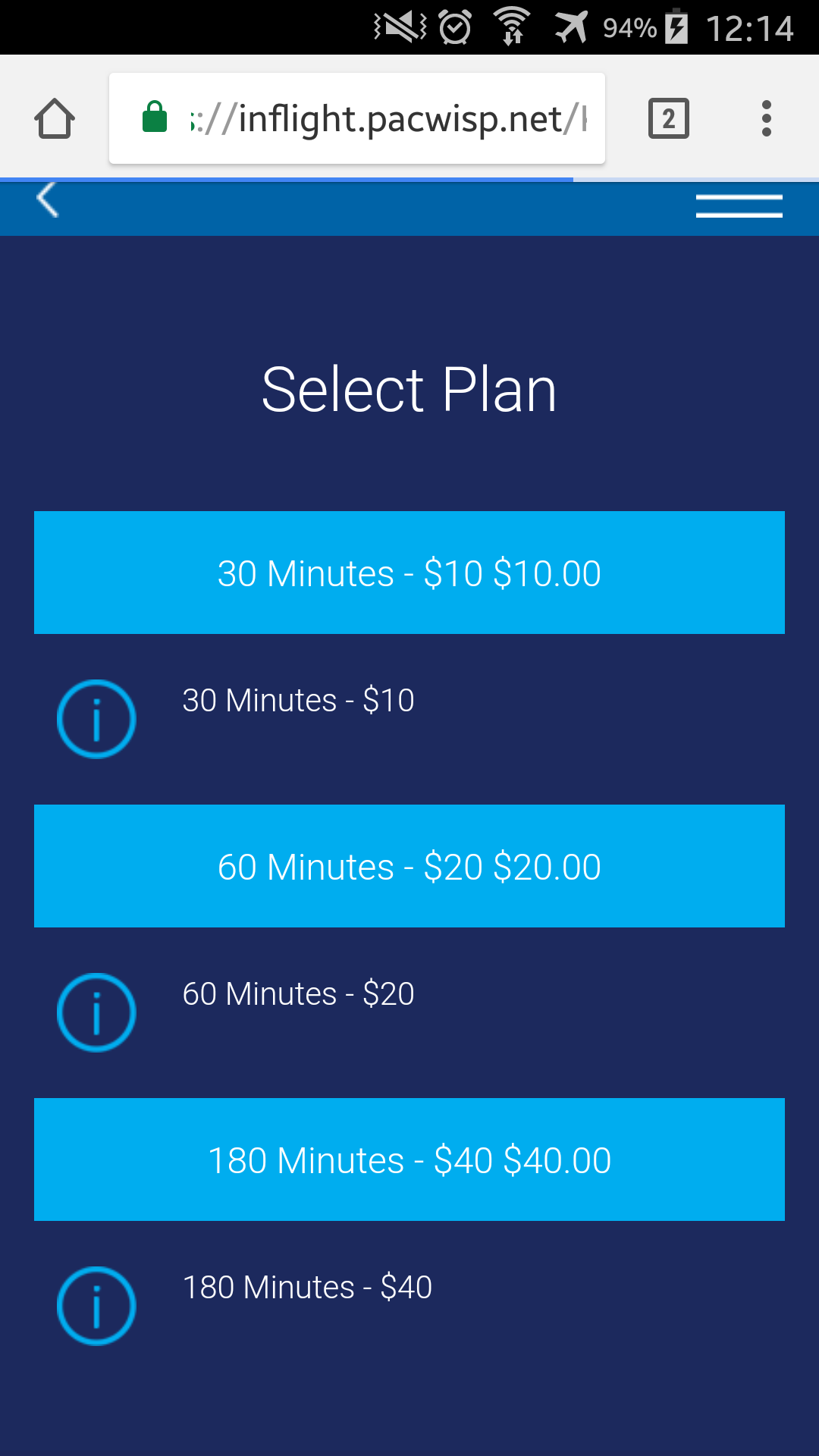The height and width of the screenshot is (1456, 819).
Task: Tap the airplane mode status icon
Action: pyautogui.click(x=571, y=28)
